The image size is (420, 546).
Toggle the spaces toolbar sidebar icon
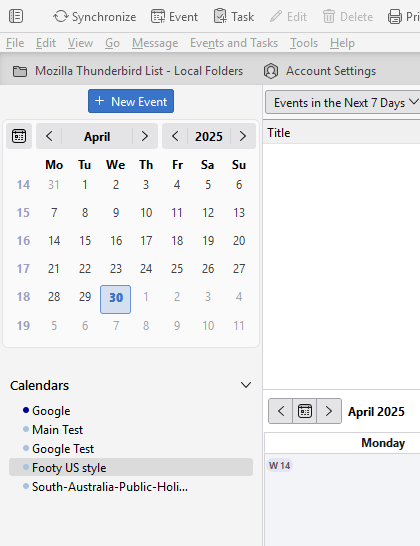pos(16,16)
